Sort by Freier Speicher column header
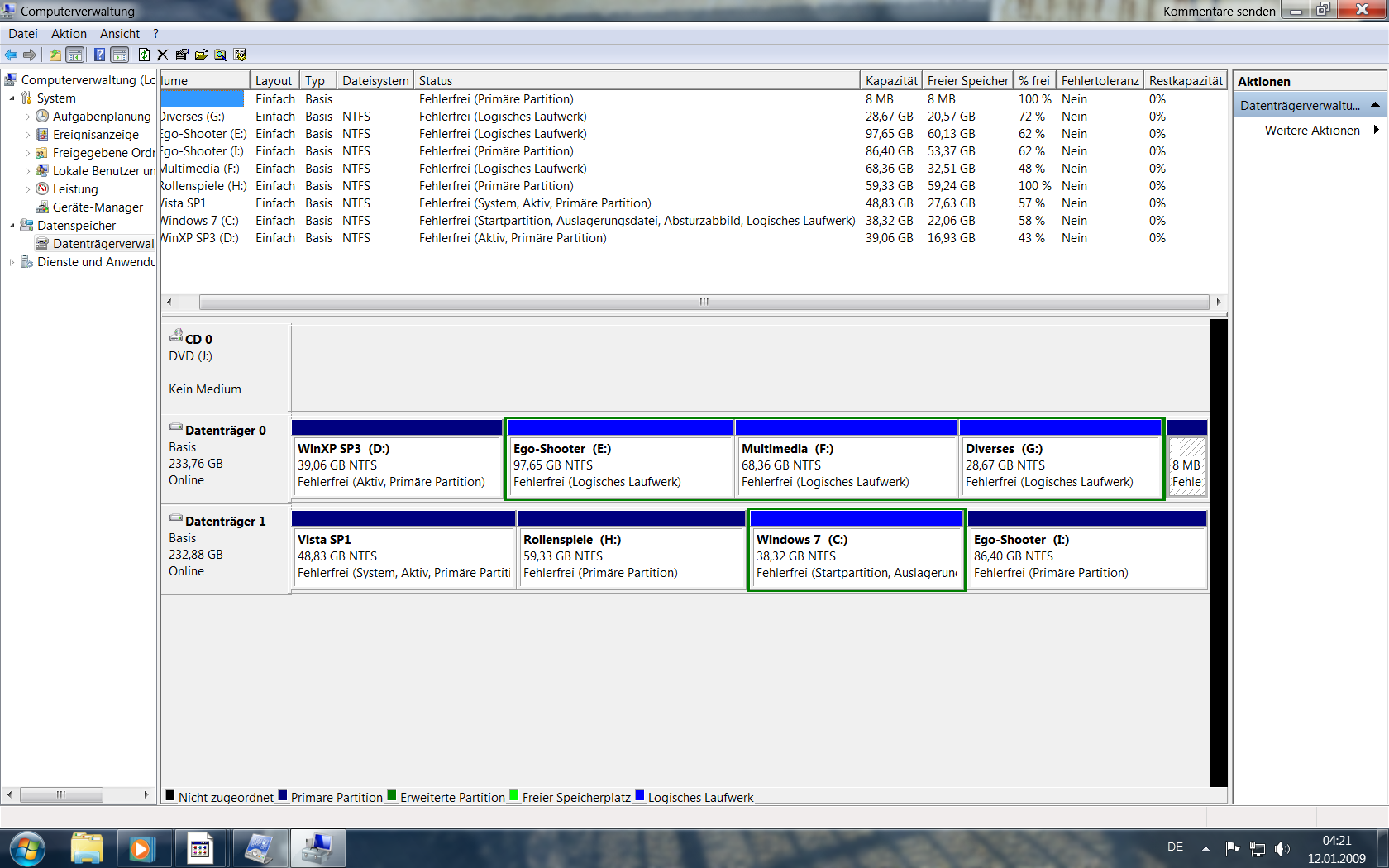The height and width of the screenshot is (868, 1389). click(967, 80)
